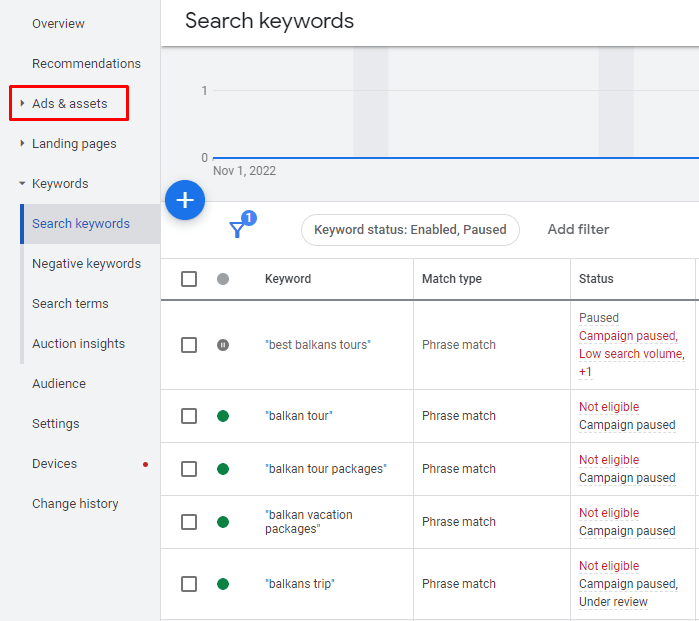Click the red notification dot beside Devices
This screenshot has width=699, height=621.
[145, 465]
